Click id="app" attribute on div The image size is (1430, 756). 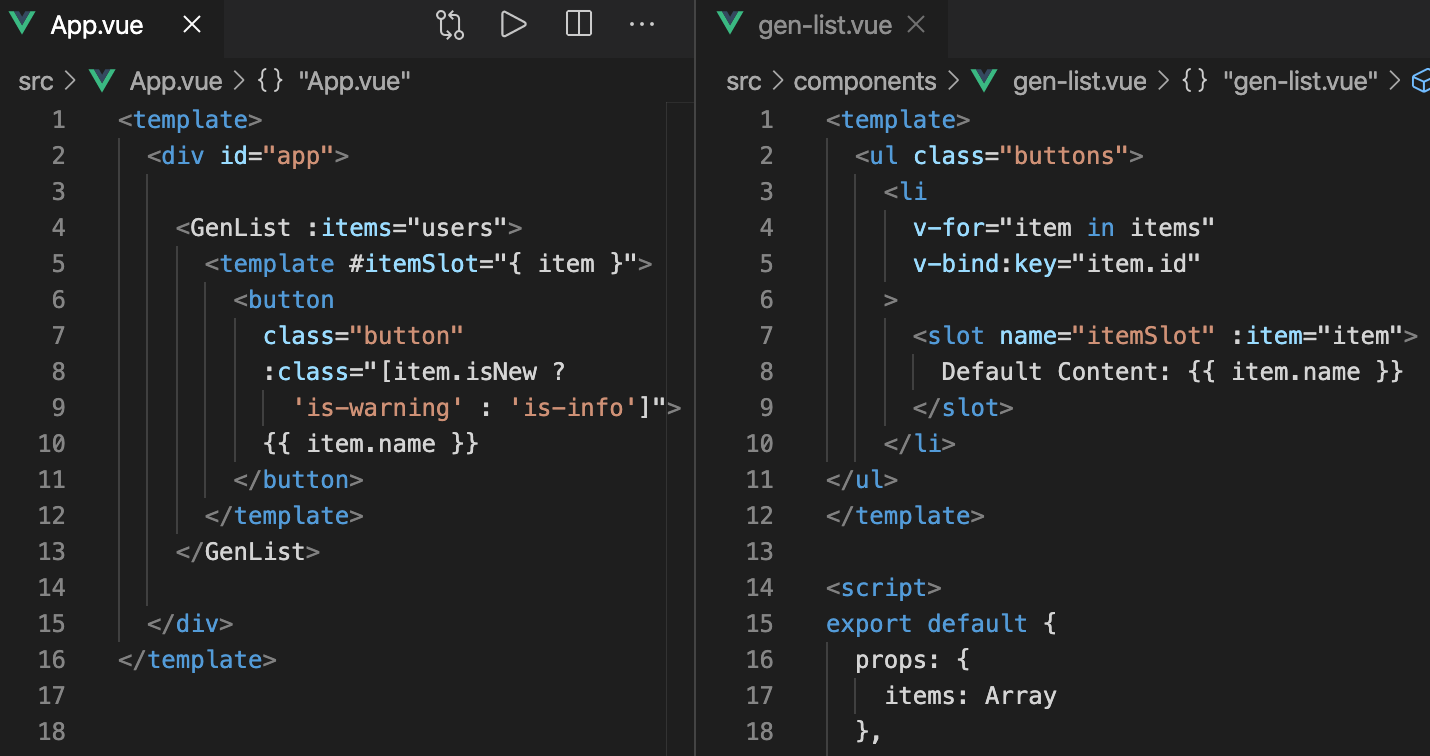point(277,155)
